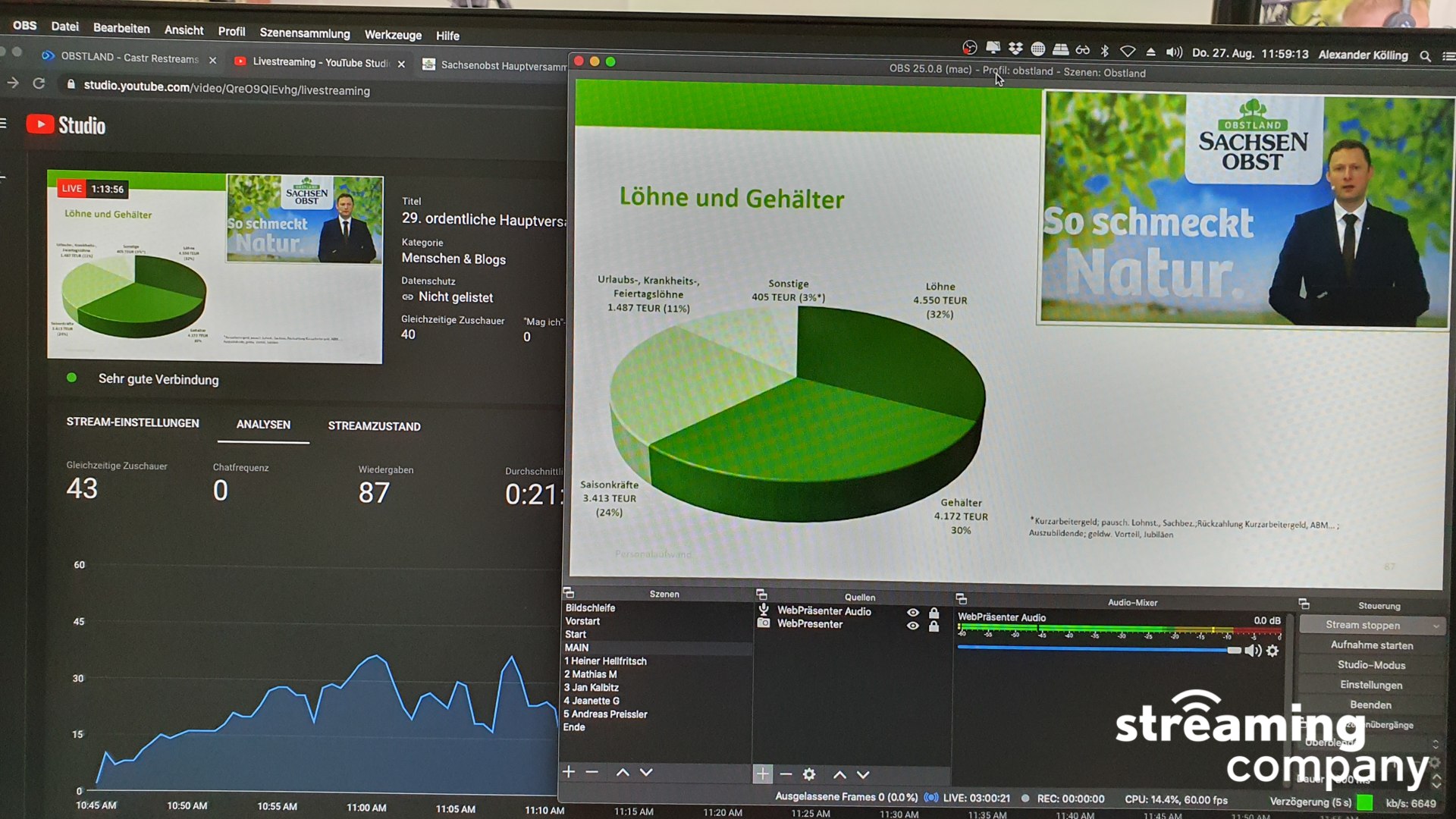
Task: Select the ANALYSEN tab
Action: pyautogui.click(x=263, y=425)
